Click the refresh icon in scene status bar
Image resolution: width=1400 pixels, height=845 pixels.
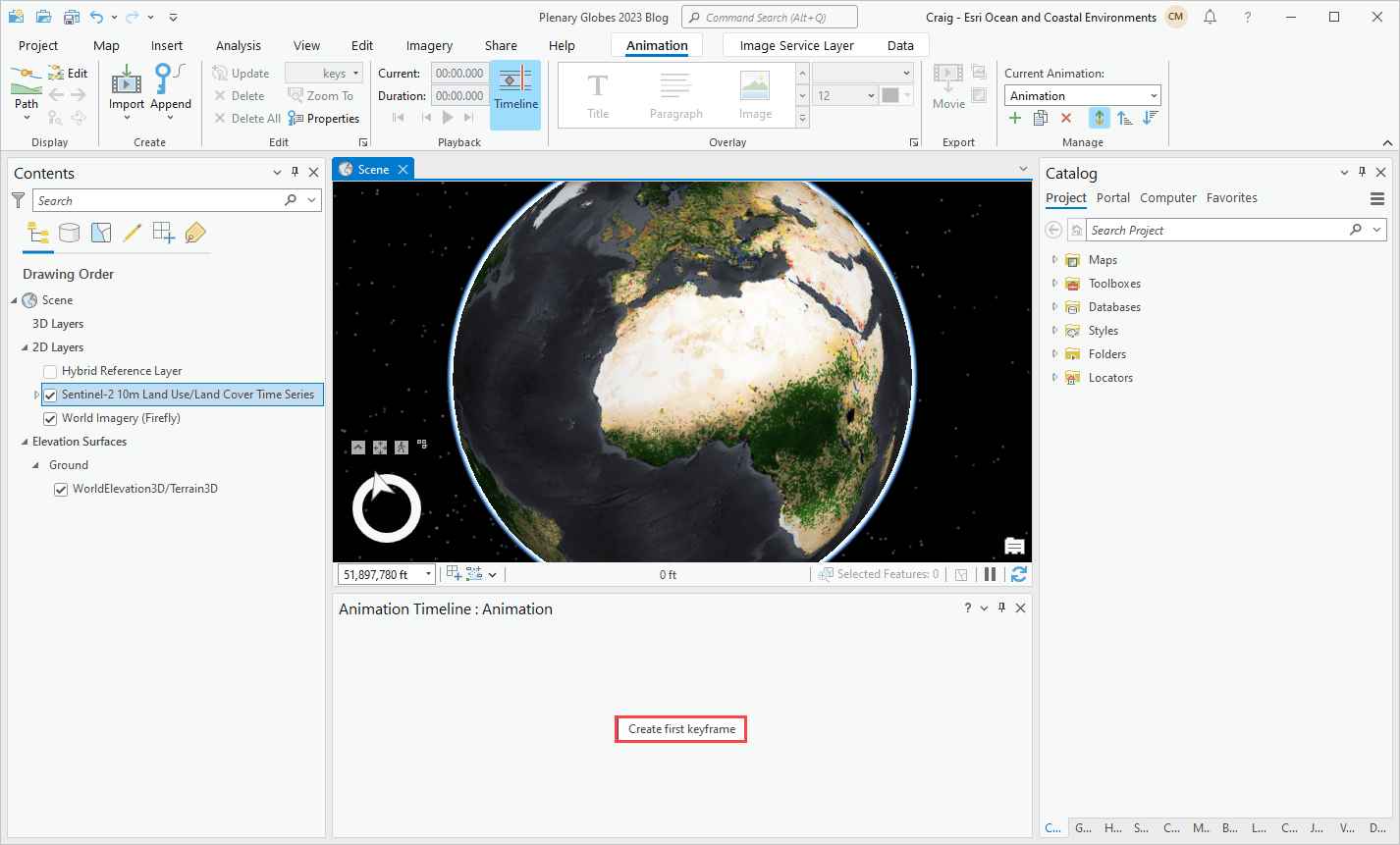pos(1018,574)
